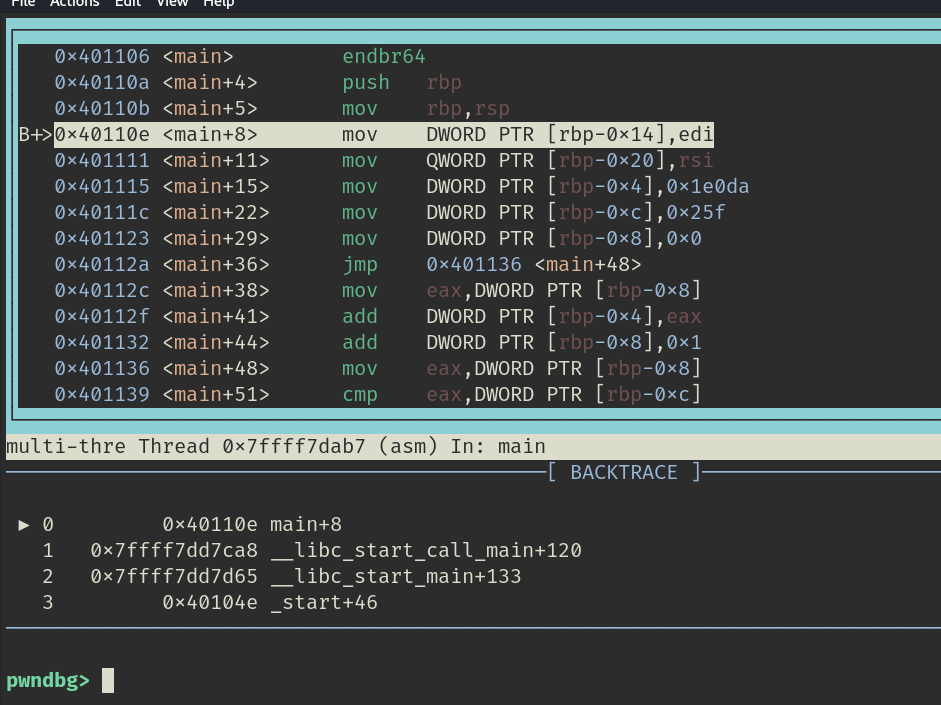Open the View menu
The width and height of the screenshot is (941, 705).
172,4
